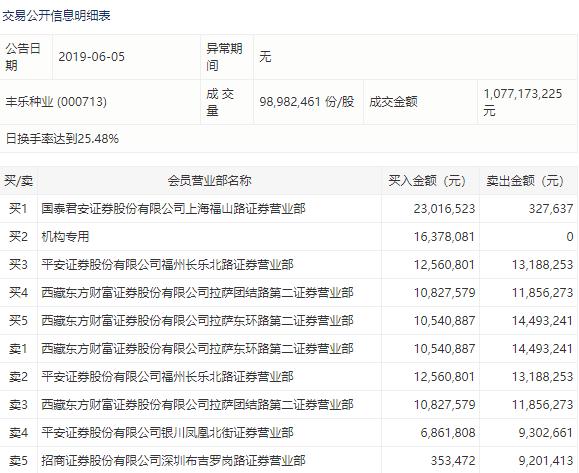
Task: Click 12,560,801 in the 买3 row
Action: 444,265
